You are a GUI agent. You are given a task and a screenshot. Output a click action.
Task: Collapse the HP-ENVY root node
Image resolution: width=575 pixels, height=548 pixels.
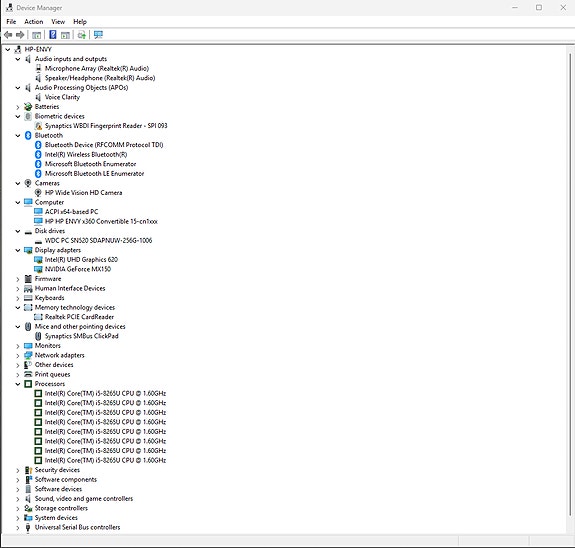point(8,49)
